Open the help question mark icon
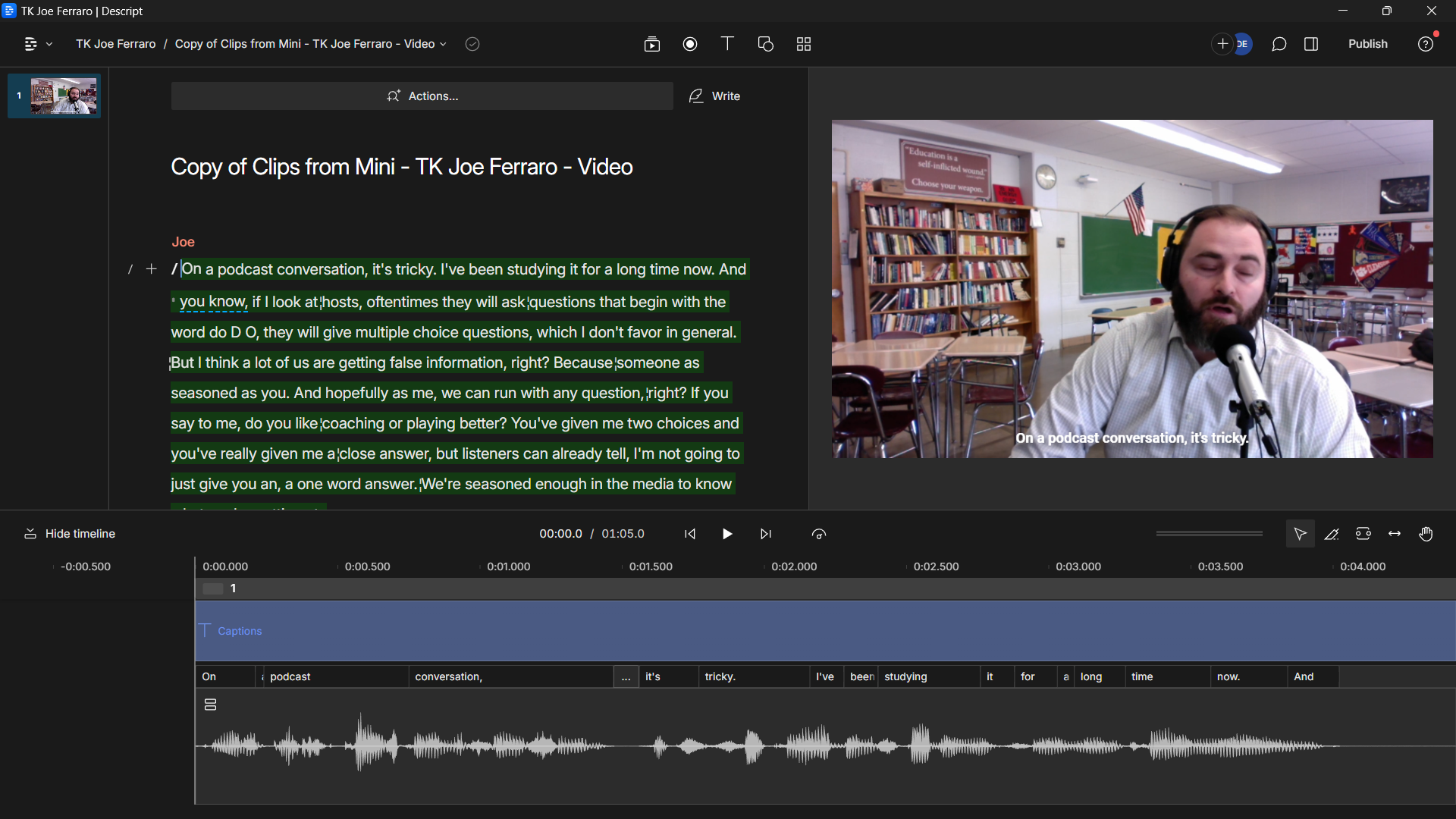The height and width of the screenshot is (819, 1456). [1426, 44]
